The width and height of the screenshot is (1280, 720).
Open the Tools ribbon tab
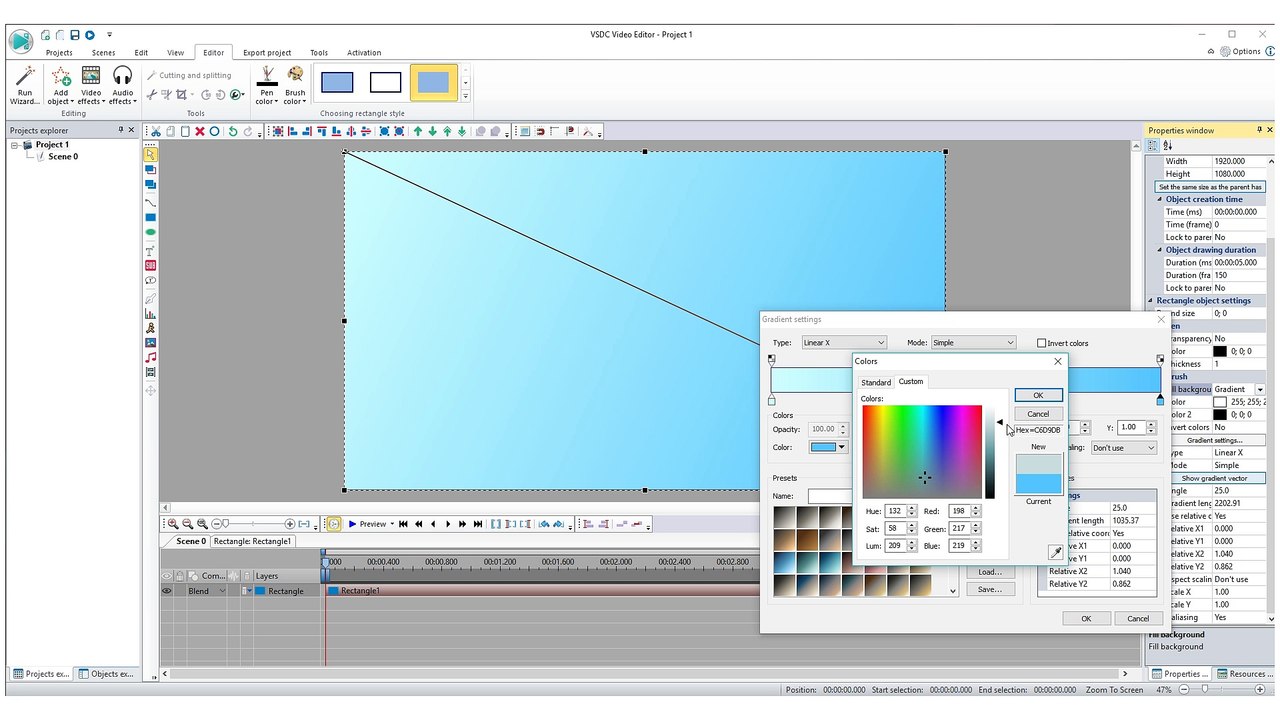(319, 53)
